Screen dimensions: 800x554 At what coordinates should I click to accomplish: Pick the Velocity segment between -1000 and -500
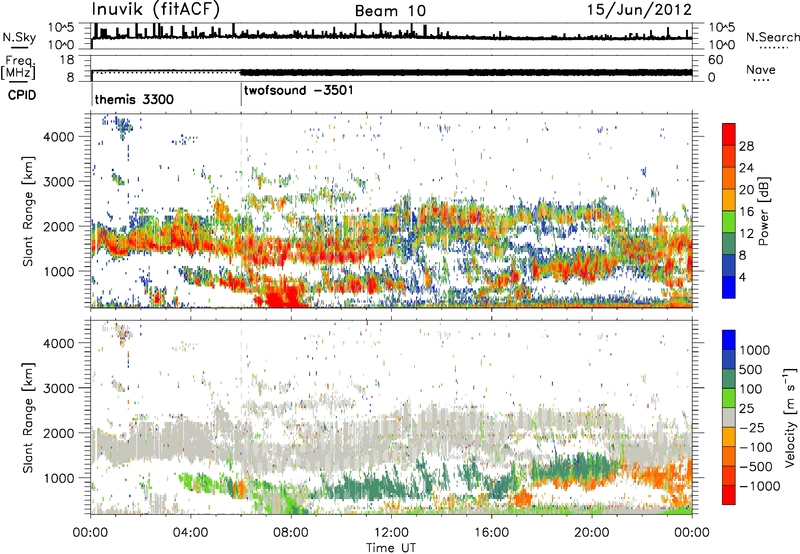coord(729,475)
